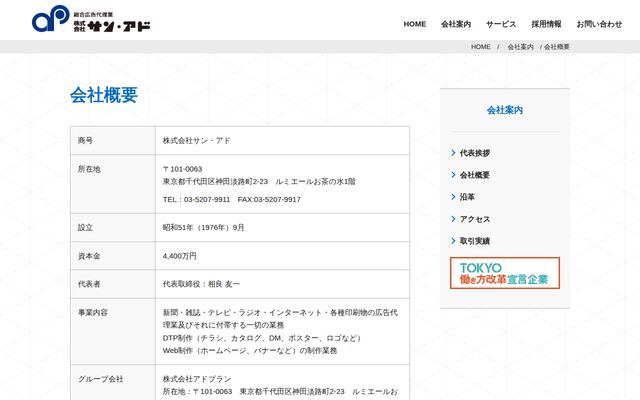Click the chevron beside 沿革

coord(453,197)
